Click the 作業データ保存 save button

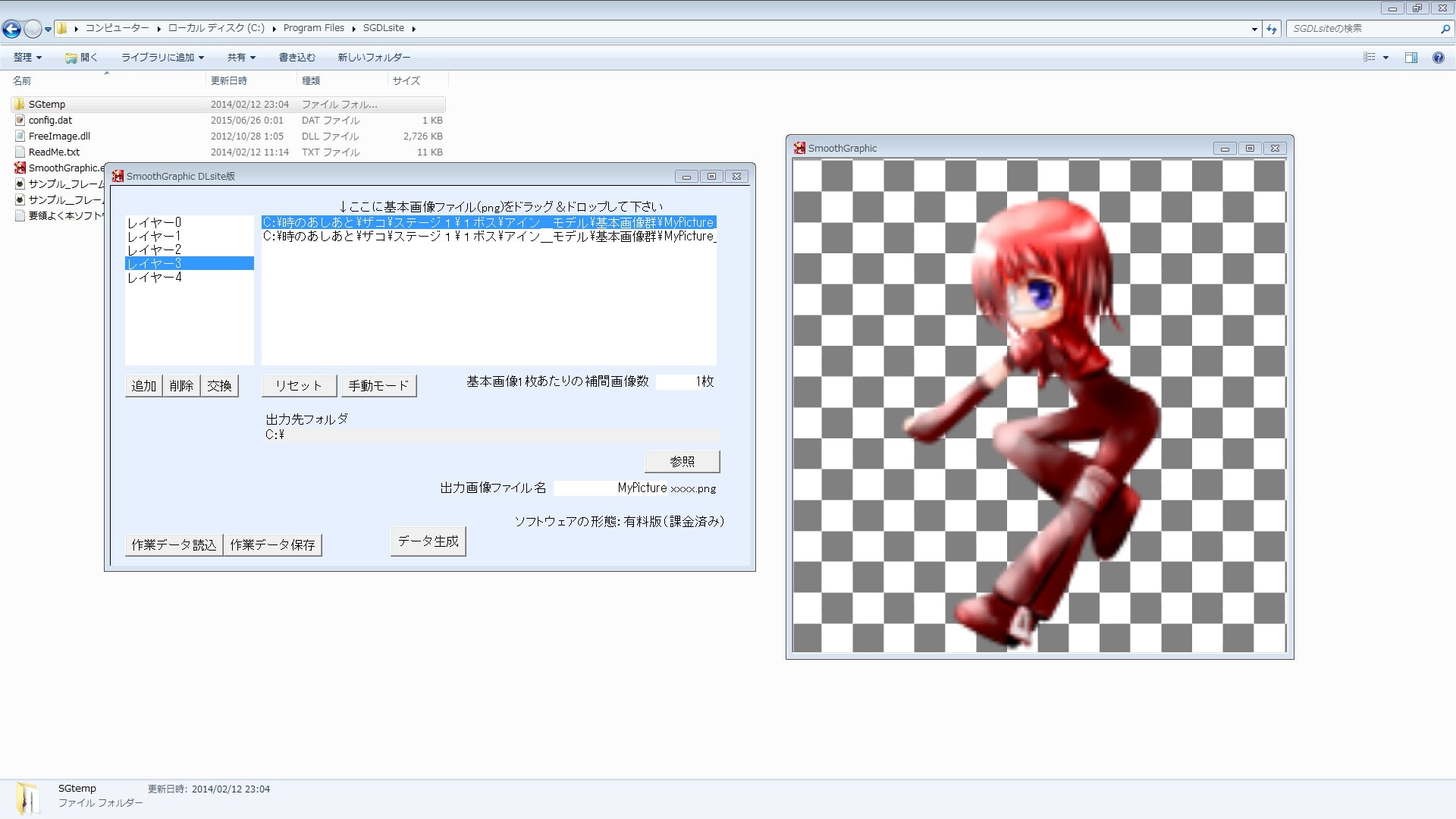click(x=272, y=544)
